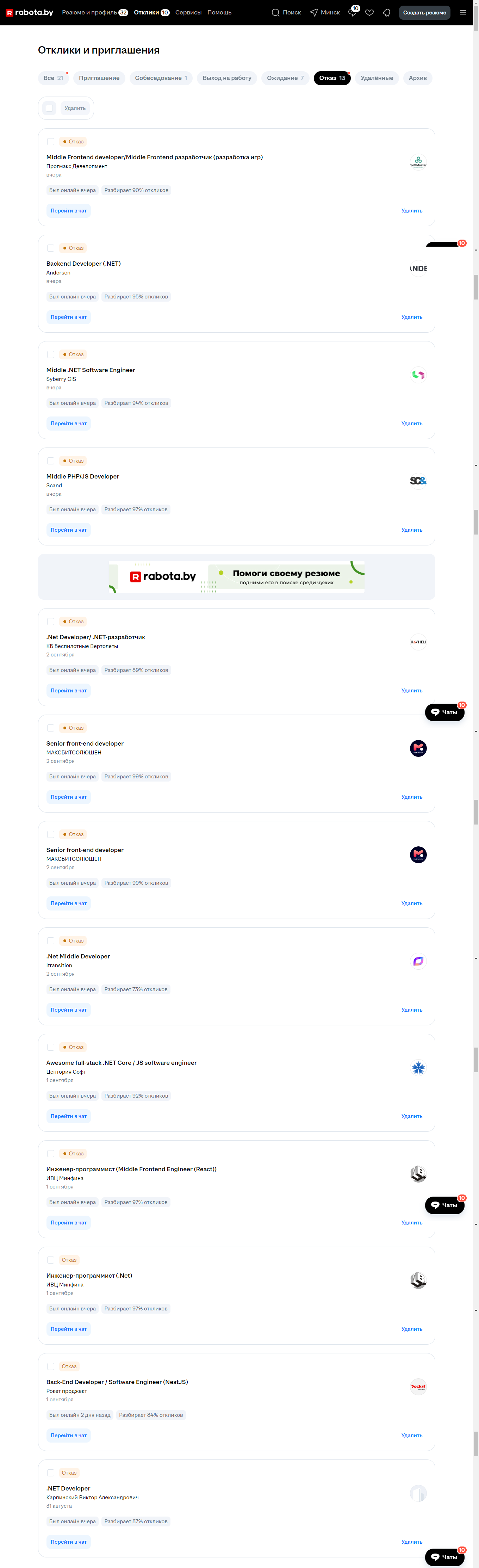This screenshot has height=1568, width=479.
Task: Switch to the Собеседование tab
Action: pyautogui.click(x=161, y=78)
